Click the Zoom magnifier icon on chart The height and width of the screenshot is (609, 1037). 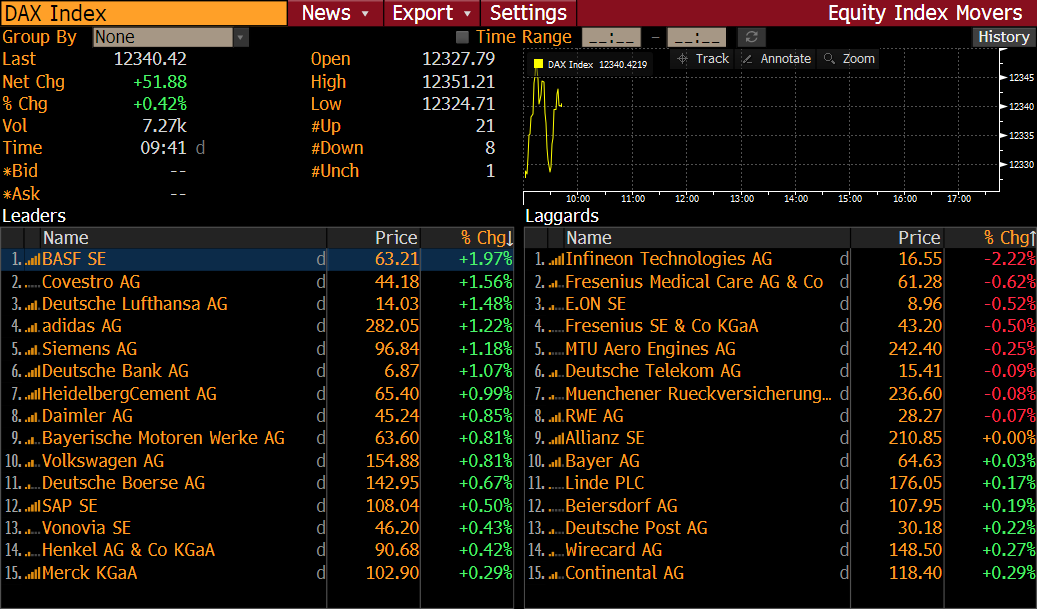829,59
